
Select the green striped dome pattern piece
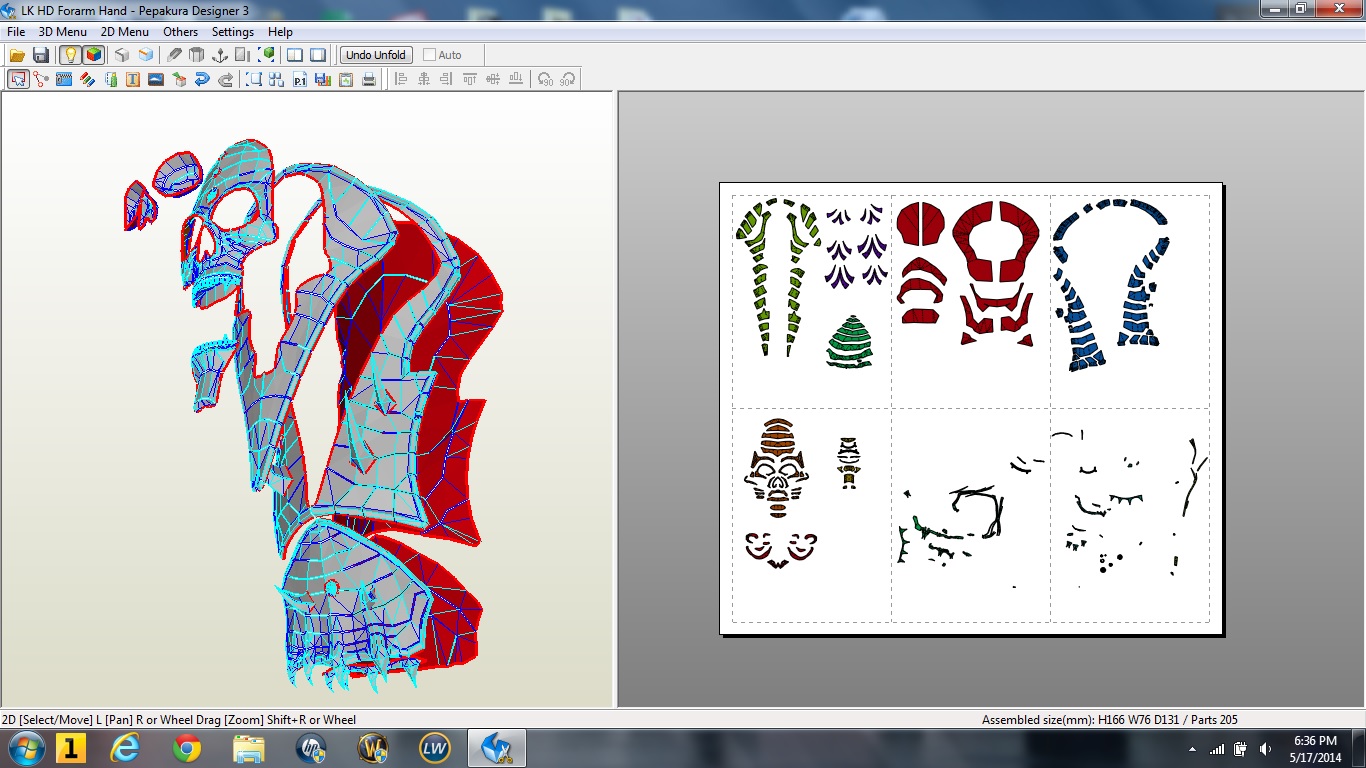click(x=849, y=341)
